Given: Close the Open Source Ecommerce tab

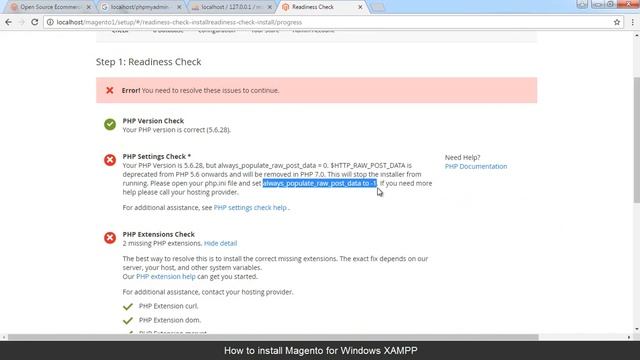Looking at the screenshot, I should click(89, 7).
